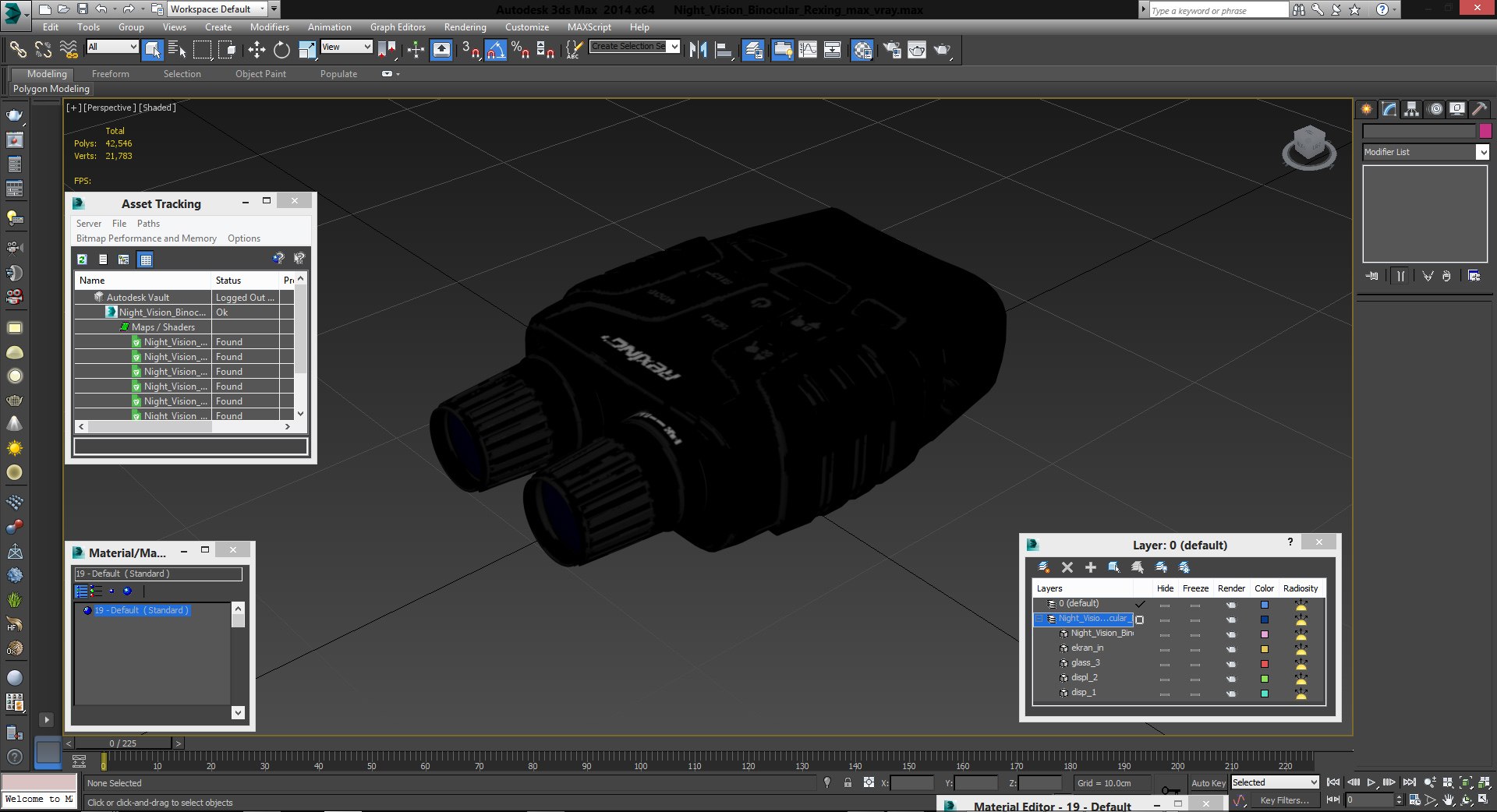1497x812 pixels.
Task: Click the Pan View hand icon
Action: 1449,800
